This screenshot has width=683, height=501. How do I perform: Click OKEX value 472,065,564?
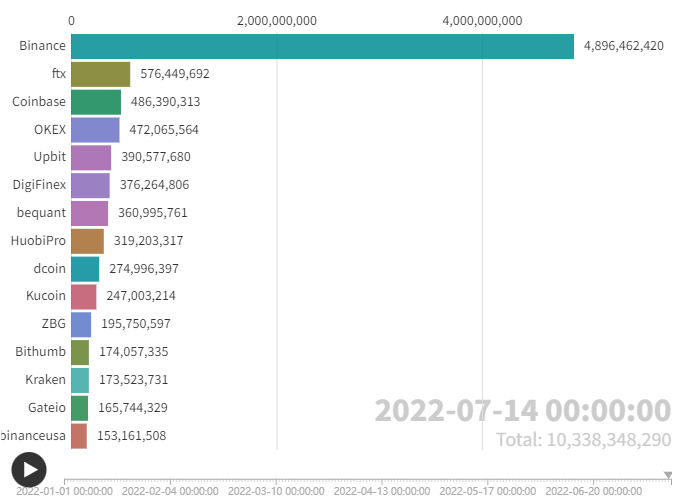click(x=164, y=129)
